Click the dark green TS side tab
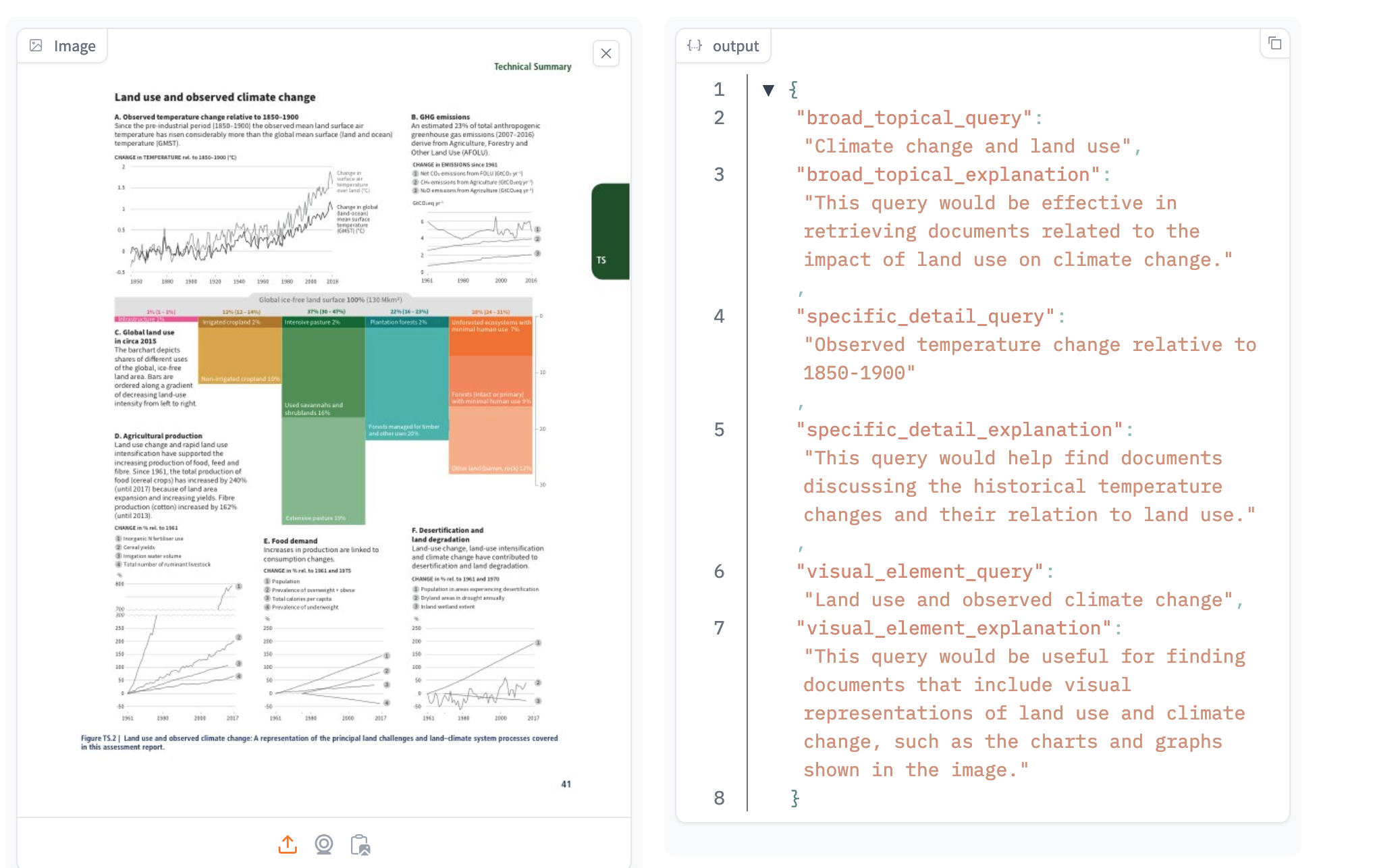 [610, 232]
